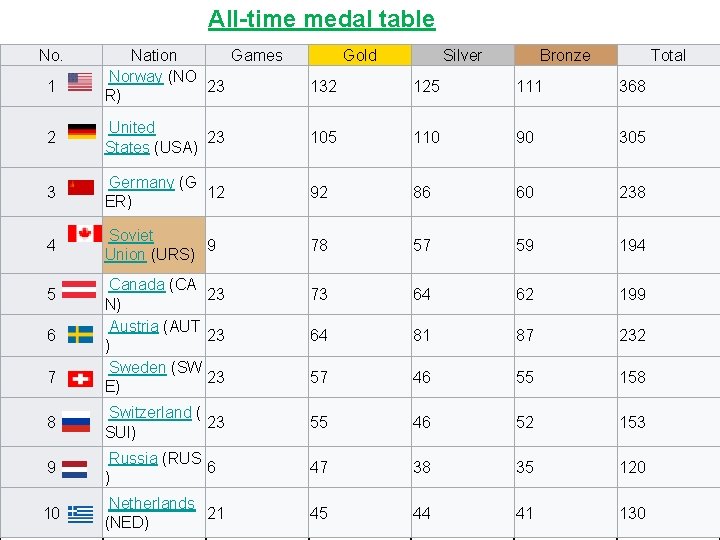The height and width of the screenshot is (540, 720).
Task: Select the Dutch flag in row 9
Action: 76,467
